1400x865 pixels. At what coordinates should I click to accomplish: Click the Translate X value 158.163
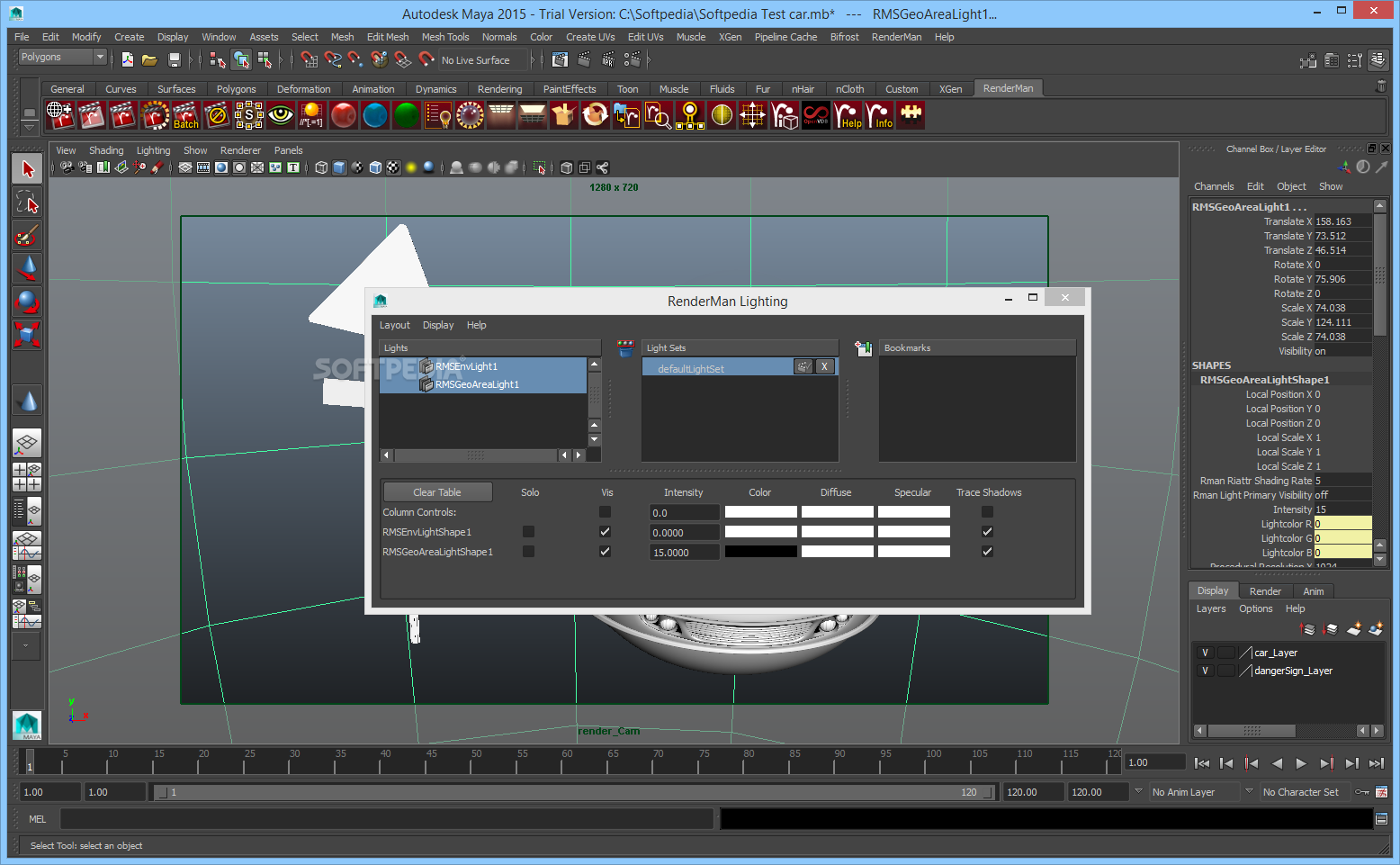click(1342, 221)
